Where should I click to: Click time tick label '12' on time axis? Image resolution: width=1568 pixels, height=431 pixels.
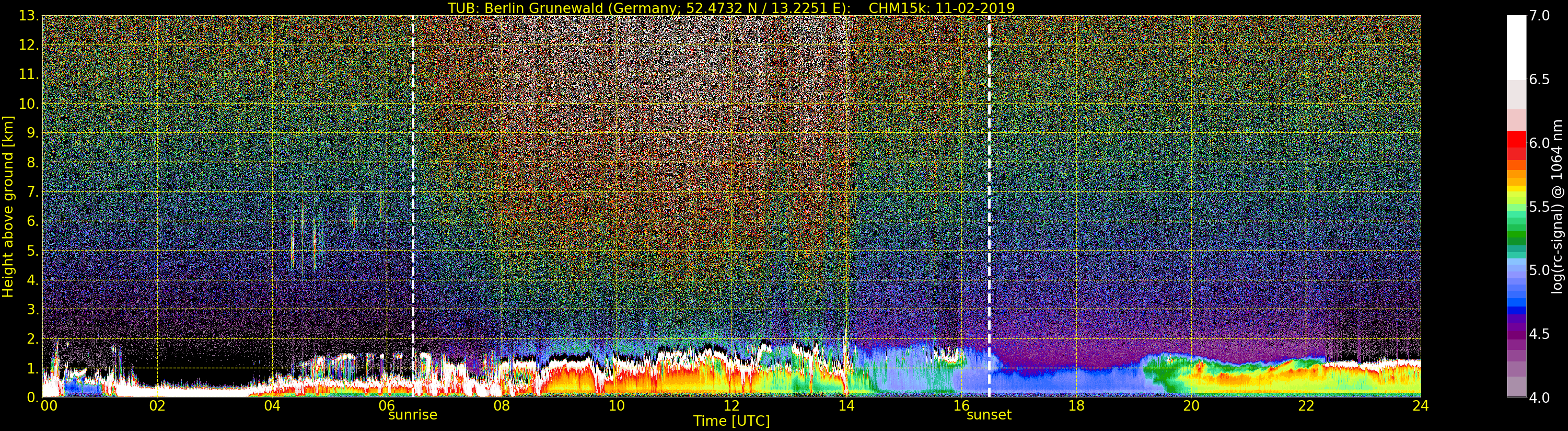tap(731, 405)
